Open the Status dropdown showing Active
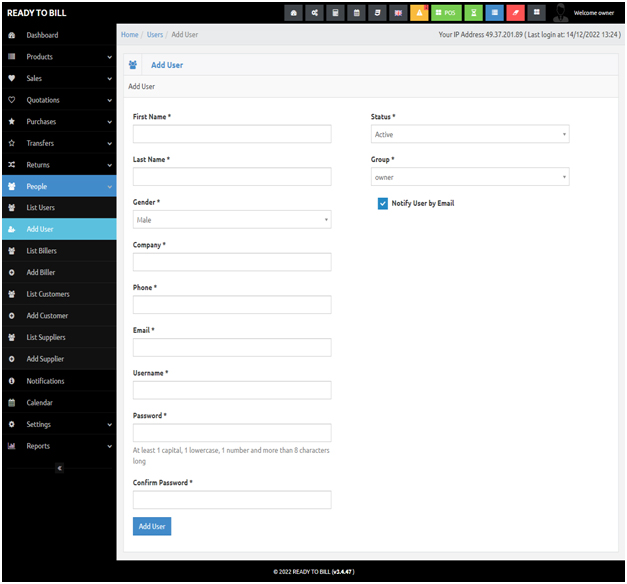This screenshot has height=584, width=627. [x=470, y=134]
